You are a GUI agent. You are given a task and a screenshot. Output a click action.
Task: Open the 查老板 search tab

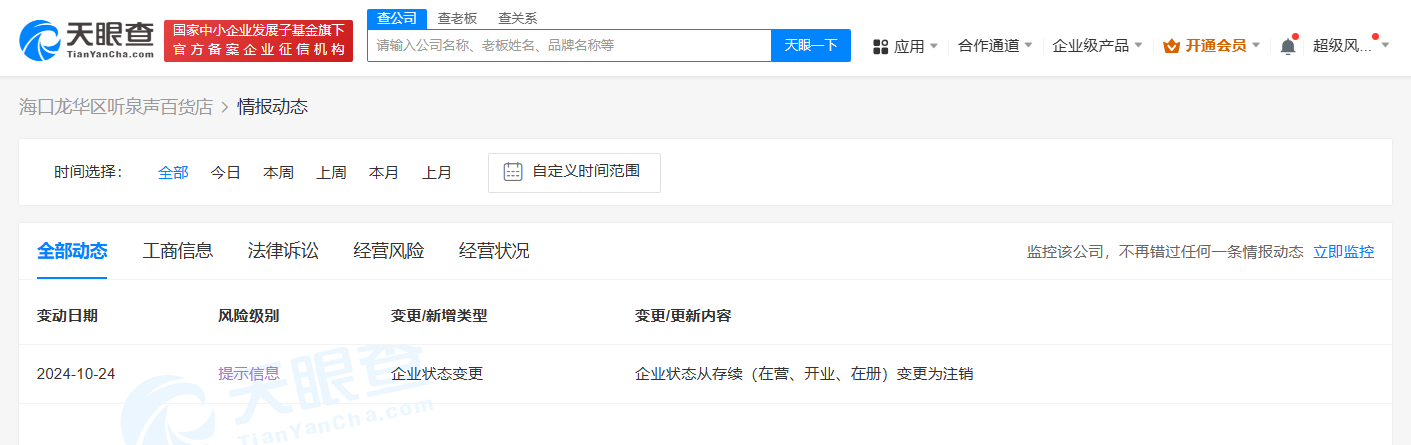(457, 19)
